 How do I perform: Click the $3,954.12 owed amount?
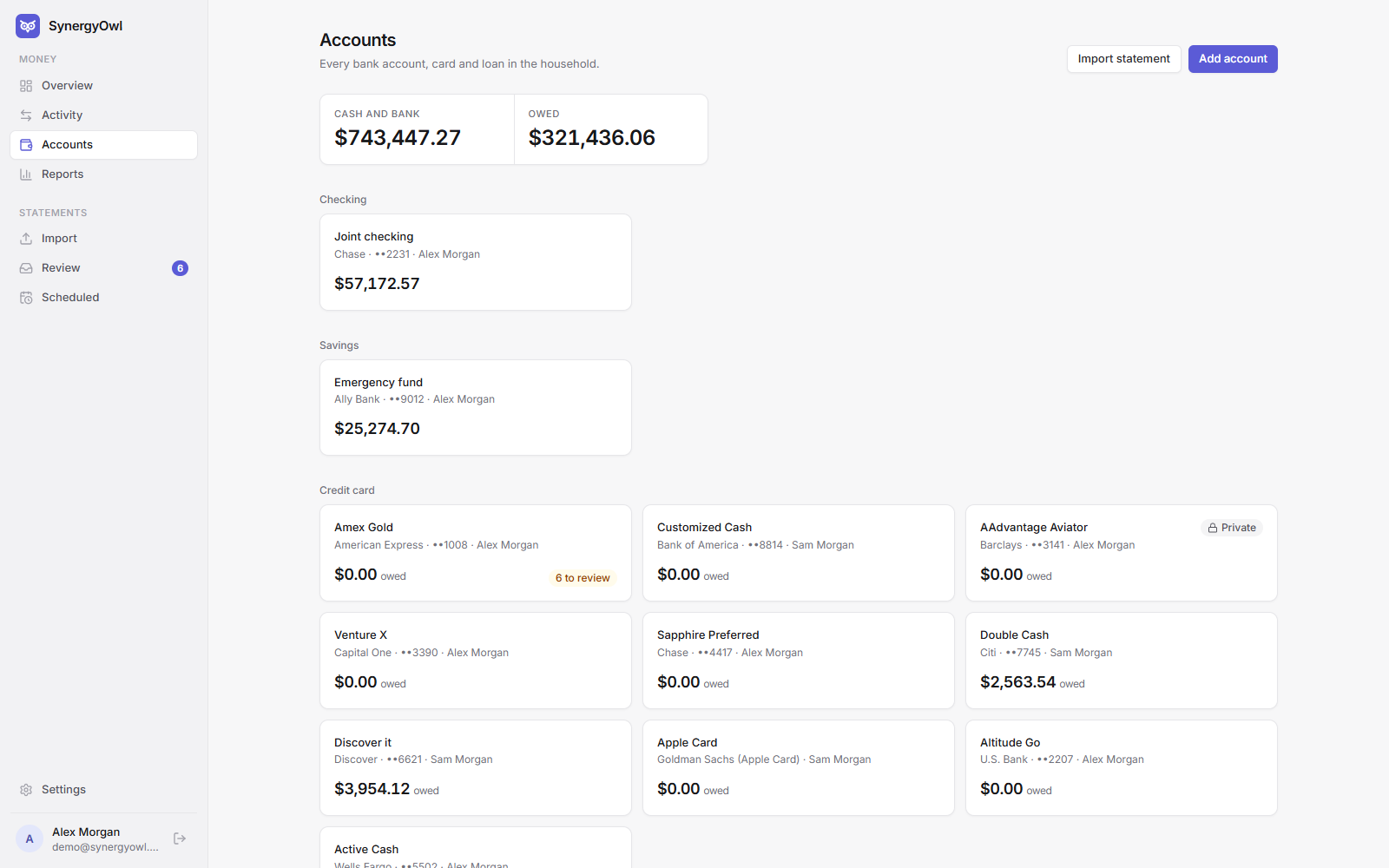tap(372, 789)
